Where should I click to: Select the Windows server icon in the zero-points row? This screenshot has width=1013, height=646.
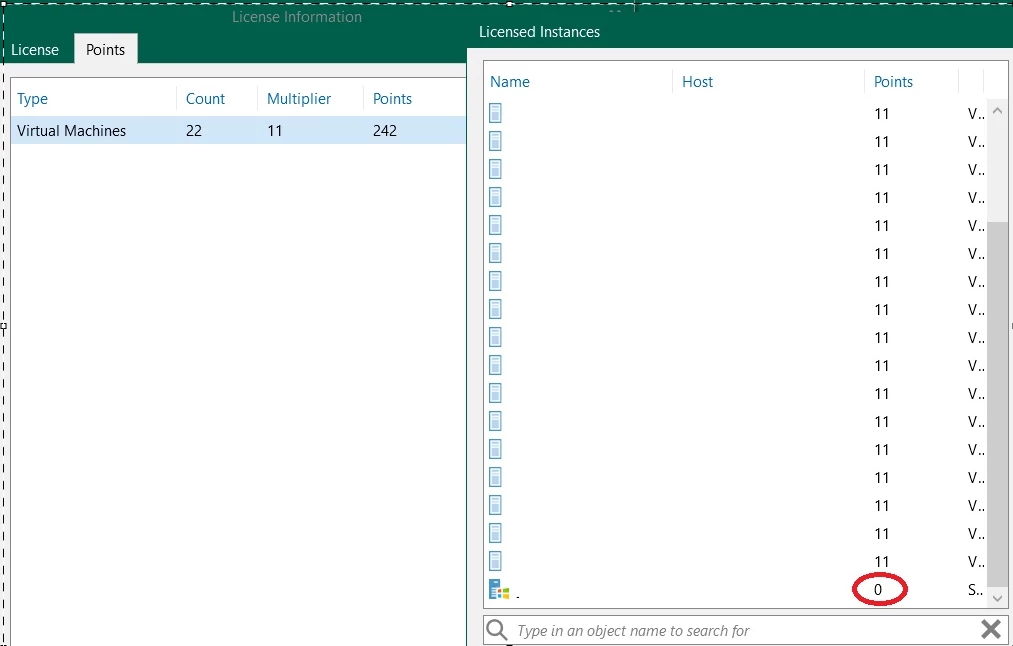point(499,589)
